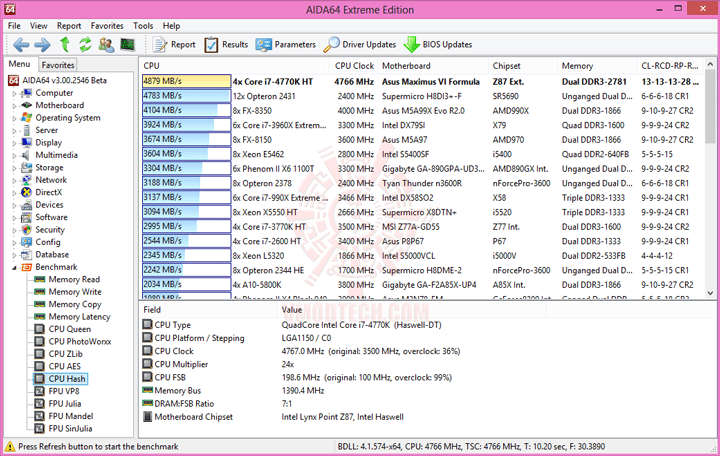
Task: Check for BIOS Updates
Action: pos(438,45)
